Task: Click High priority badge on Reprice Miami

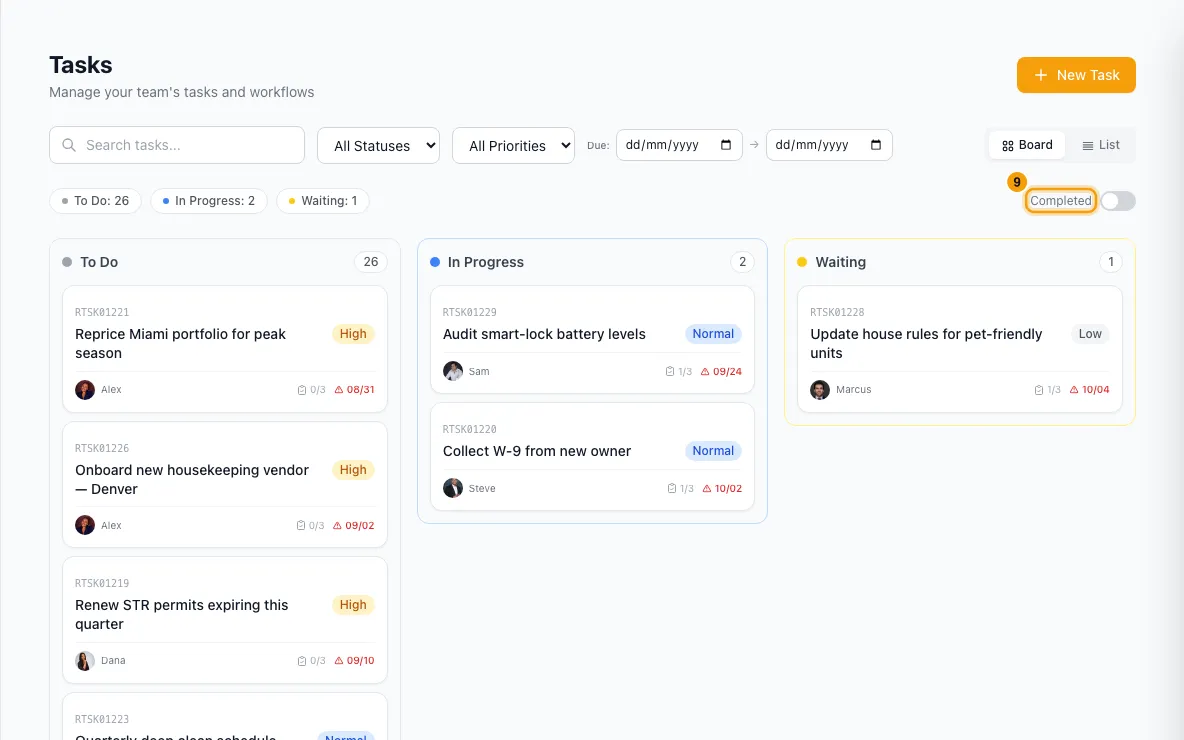Action: tap(353, 334)
